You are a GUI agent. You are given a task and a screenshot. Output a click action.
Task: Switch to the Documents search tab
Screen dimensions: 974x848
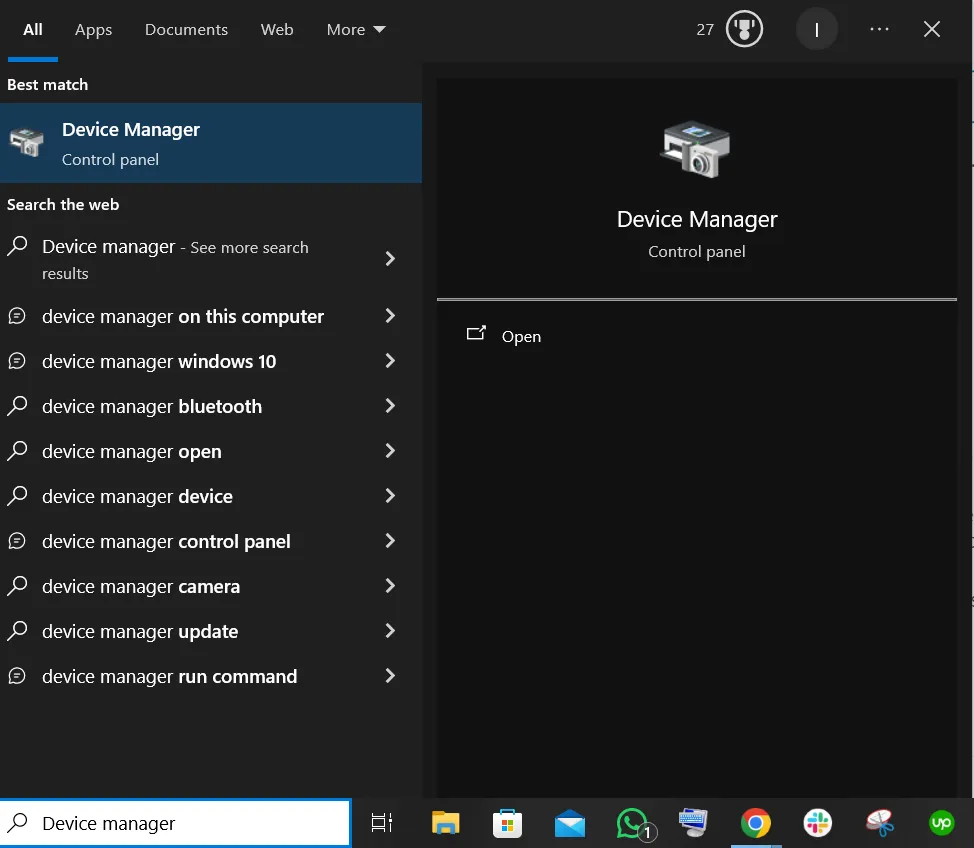(x=186, y=29)
